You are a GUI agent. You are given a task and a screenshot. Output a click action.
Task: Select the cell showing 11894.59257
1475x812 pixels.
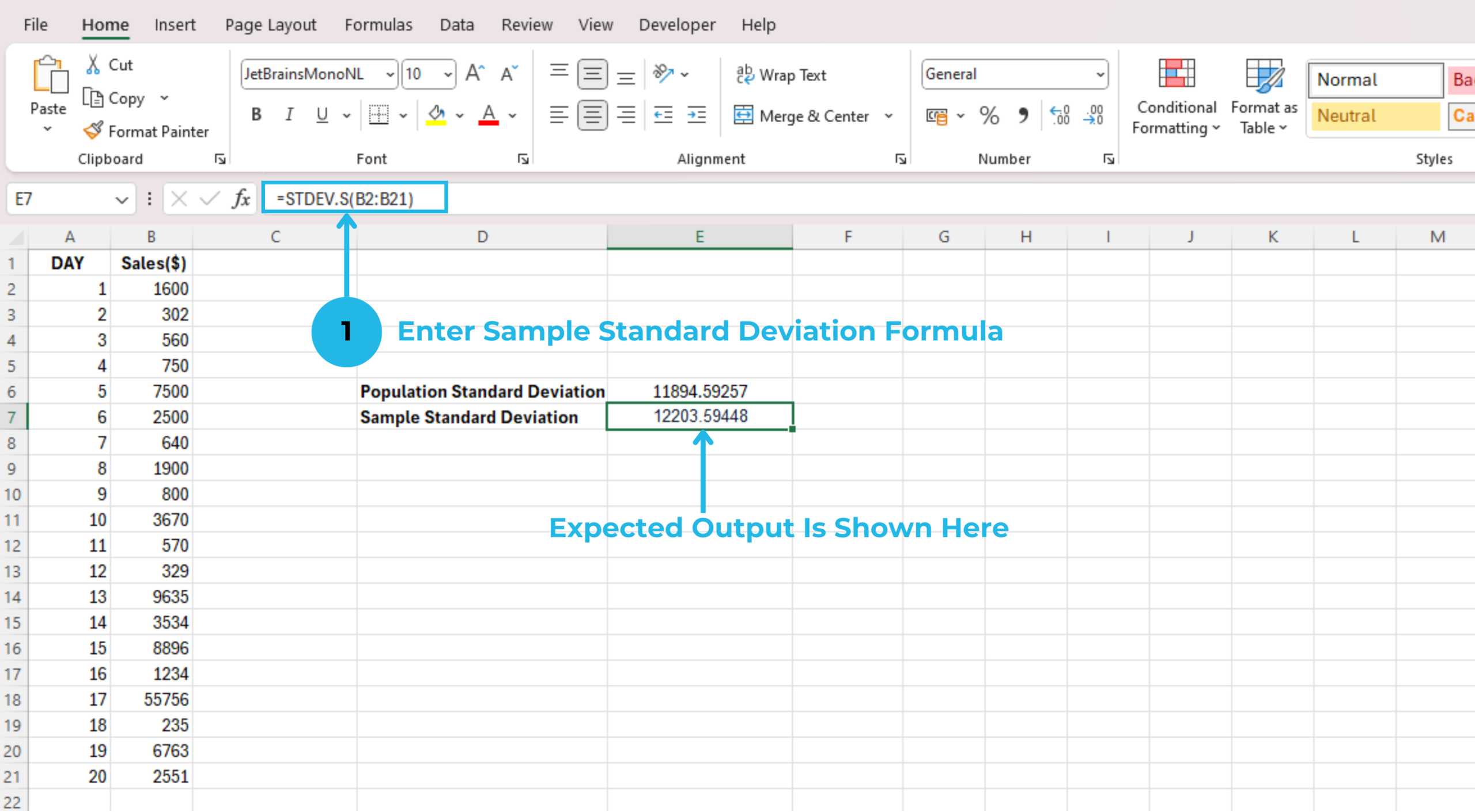point(699,391)
